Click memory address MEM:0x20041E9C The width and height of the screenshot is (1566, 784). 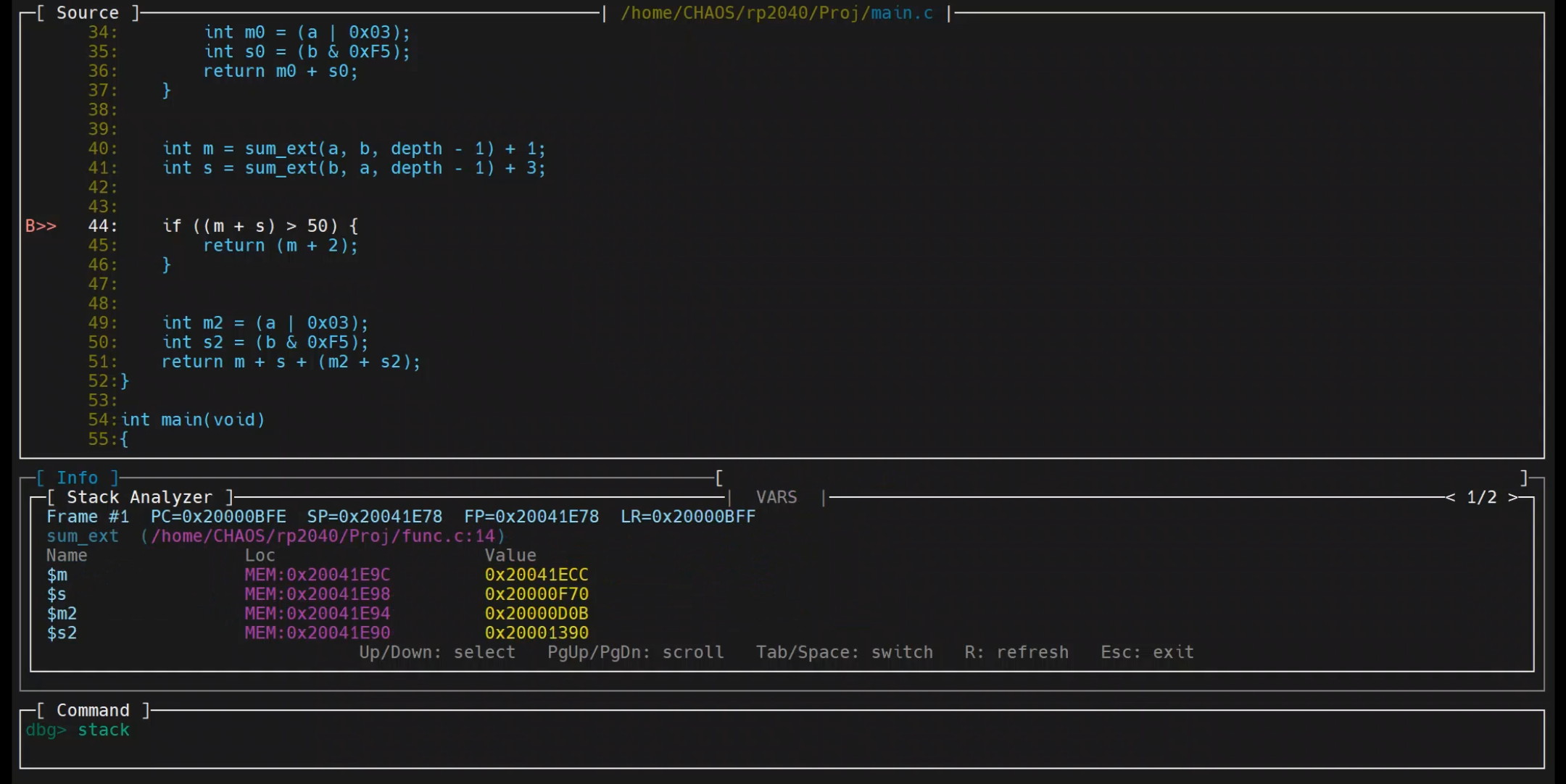317,575
